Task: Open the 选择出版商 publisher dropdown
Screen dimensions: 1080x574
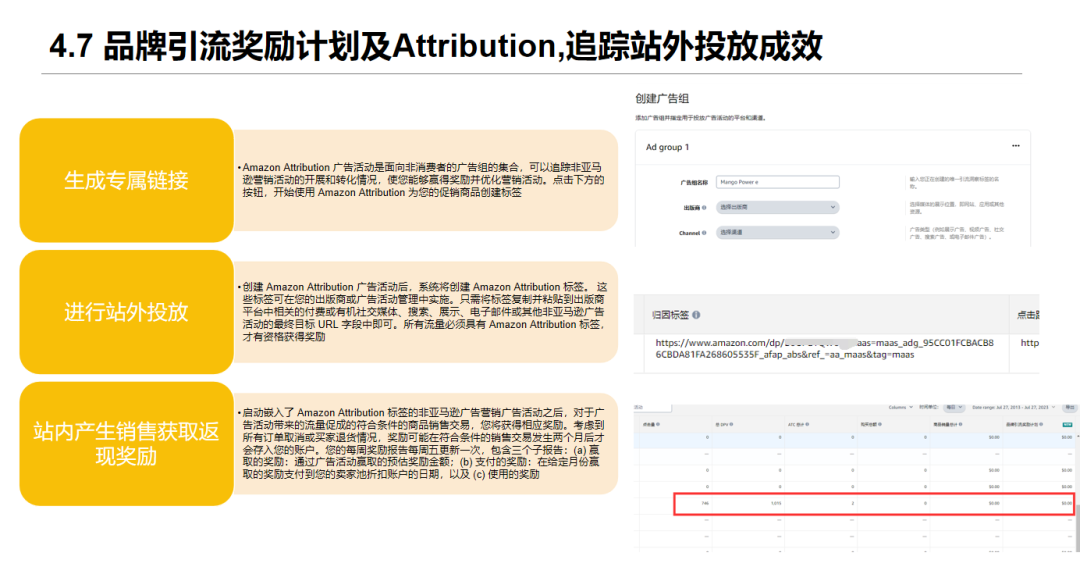Action: [778, 207]
